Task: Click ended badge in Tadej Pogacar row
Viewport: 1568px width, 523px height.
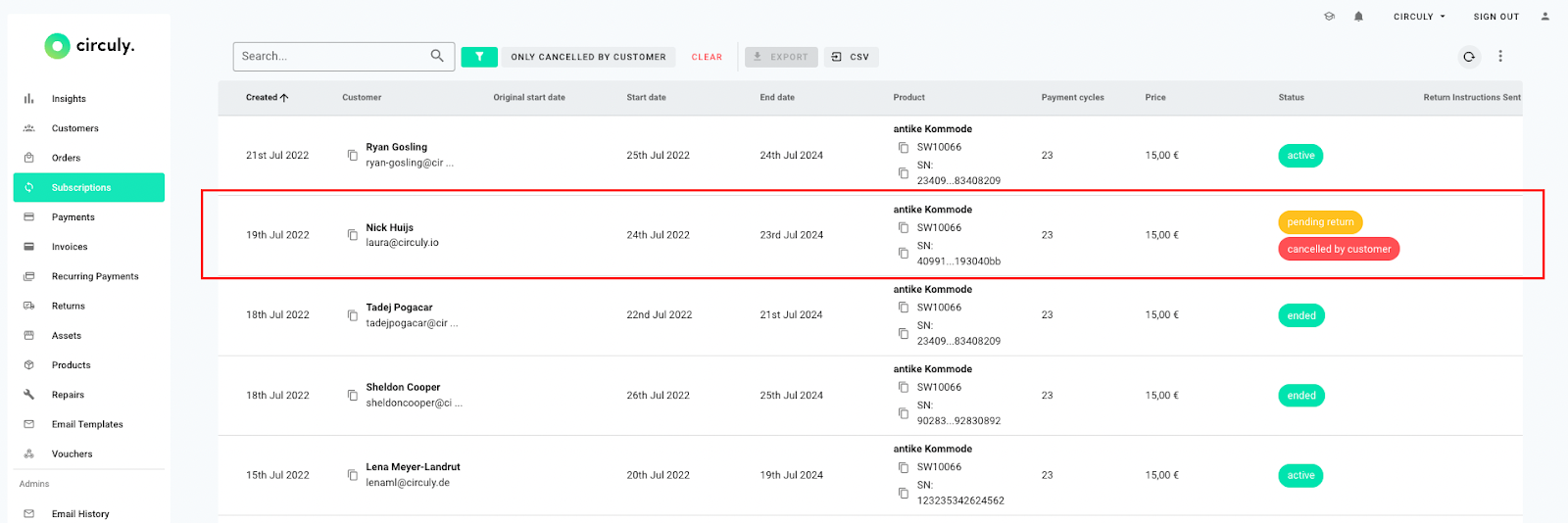Action: 1301,315
